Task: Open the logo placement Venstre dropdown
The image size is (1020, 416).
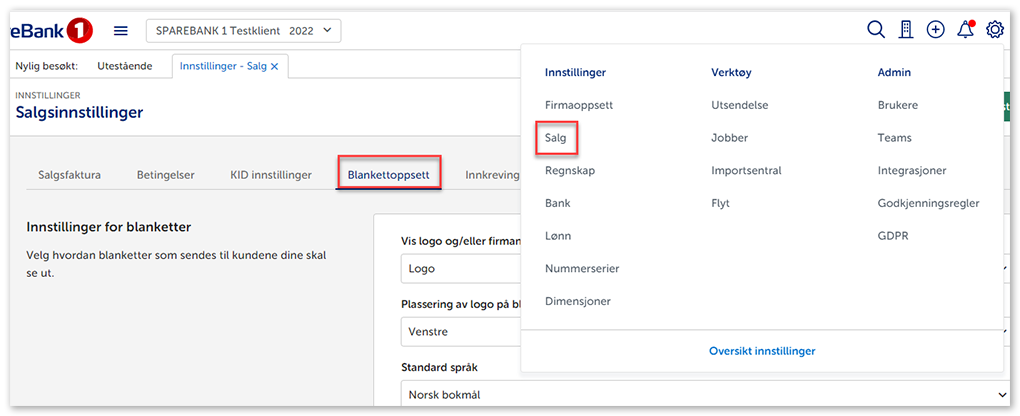Action: tap(460, 331)
